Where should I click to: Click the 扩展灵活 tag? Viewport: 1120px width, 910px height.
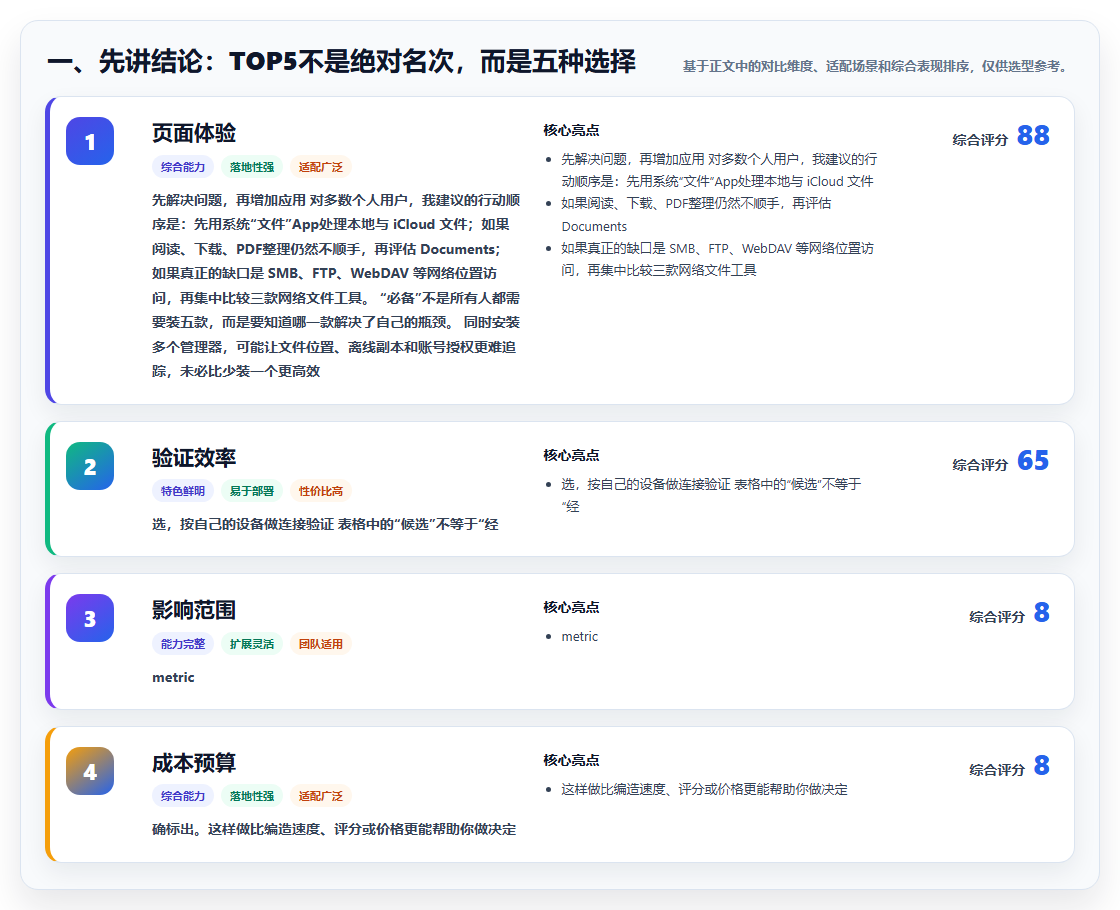251,644
